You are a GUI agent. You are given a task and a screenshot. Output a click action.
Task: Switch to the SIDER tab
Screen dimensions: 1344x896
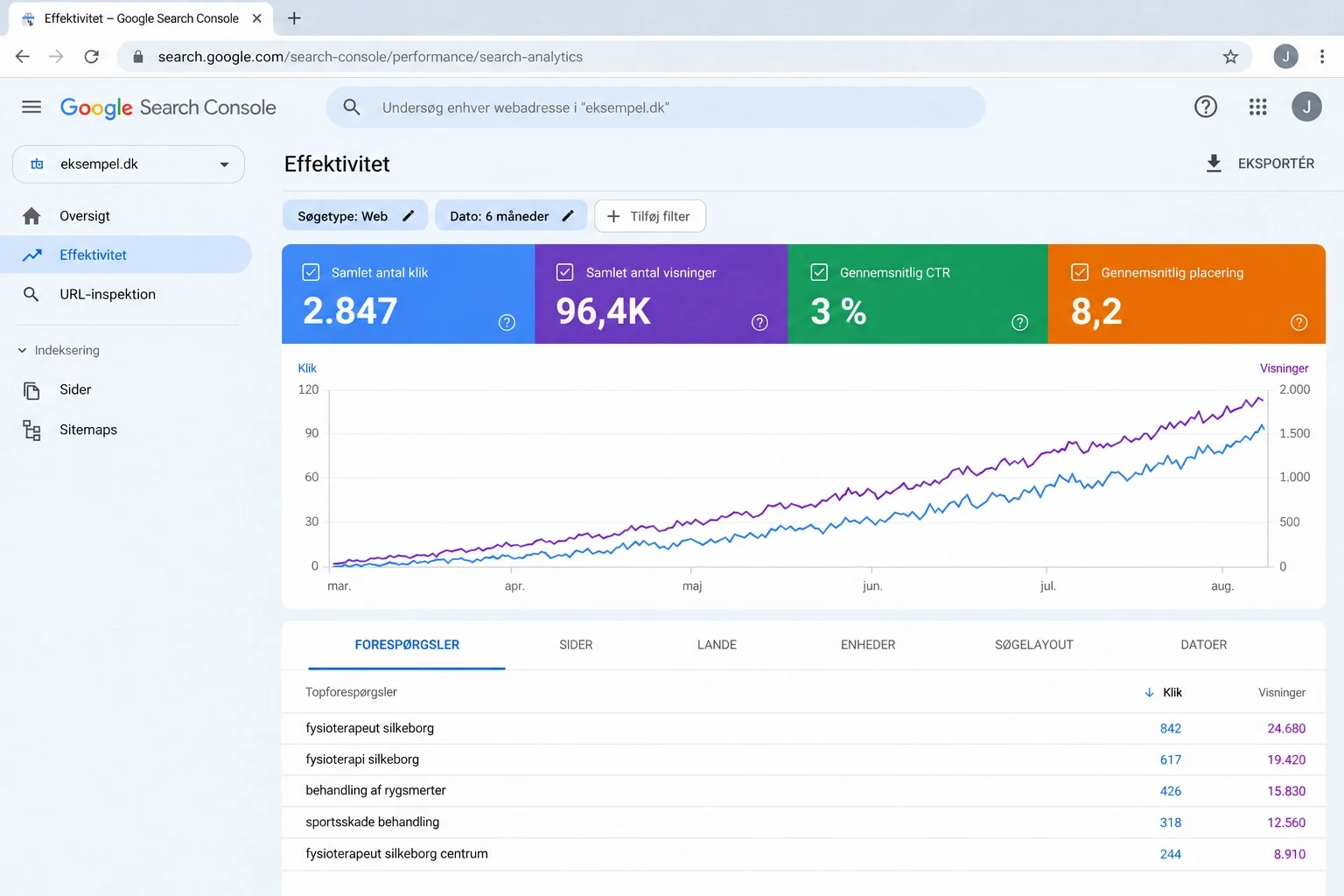[x=576, y=645]
